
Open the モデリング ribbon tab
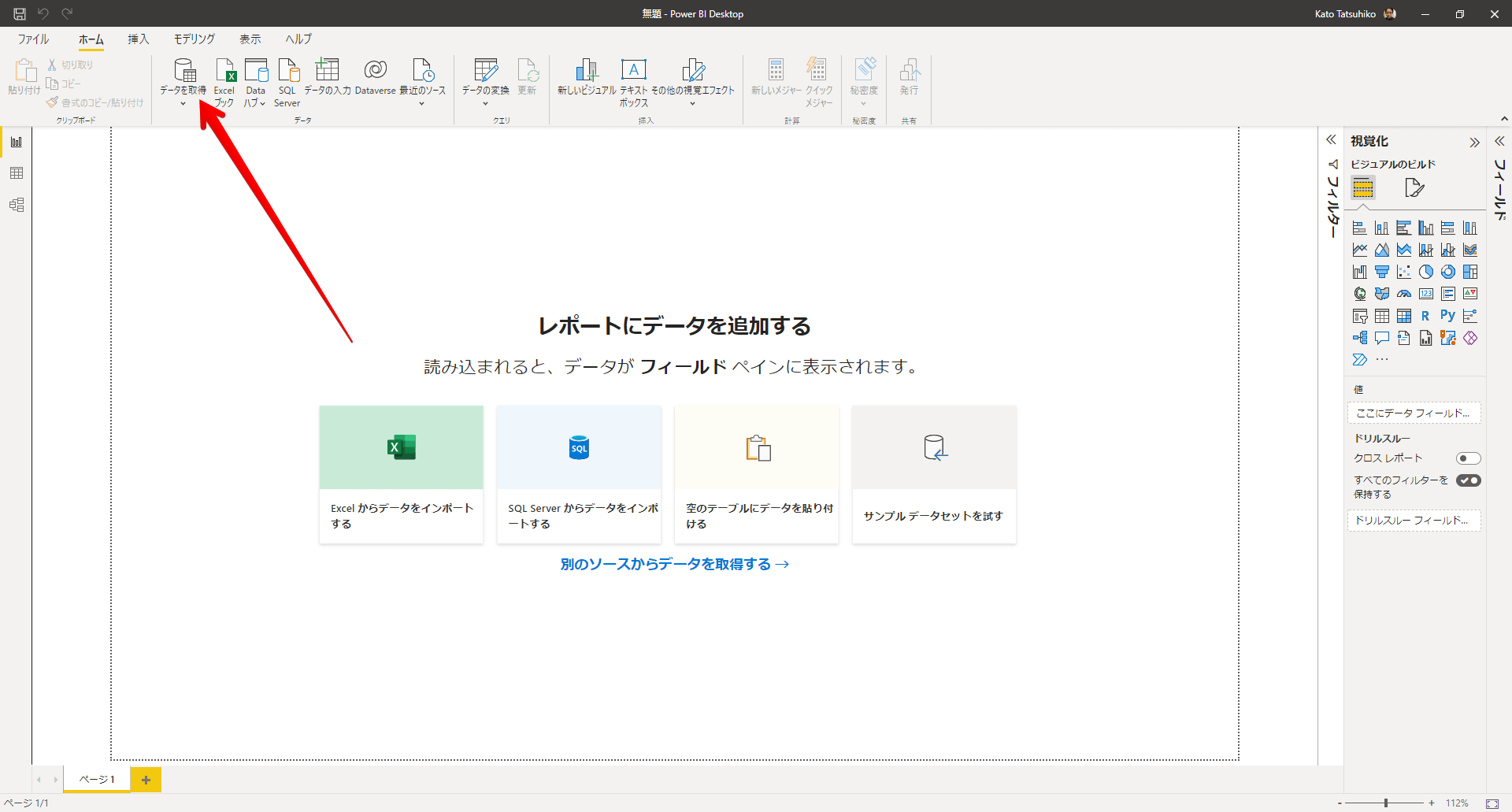(194, 39)
